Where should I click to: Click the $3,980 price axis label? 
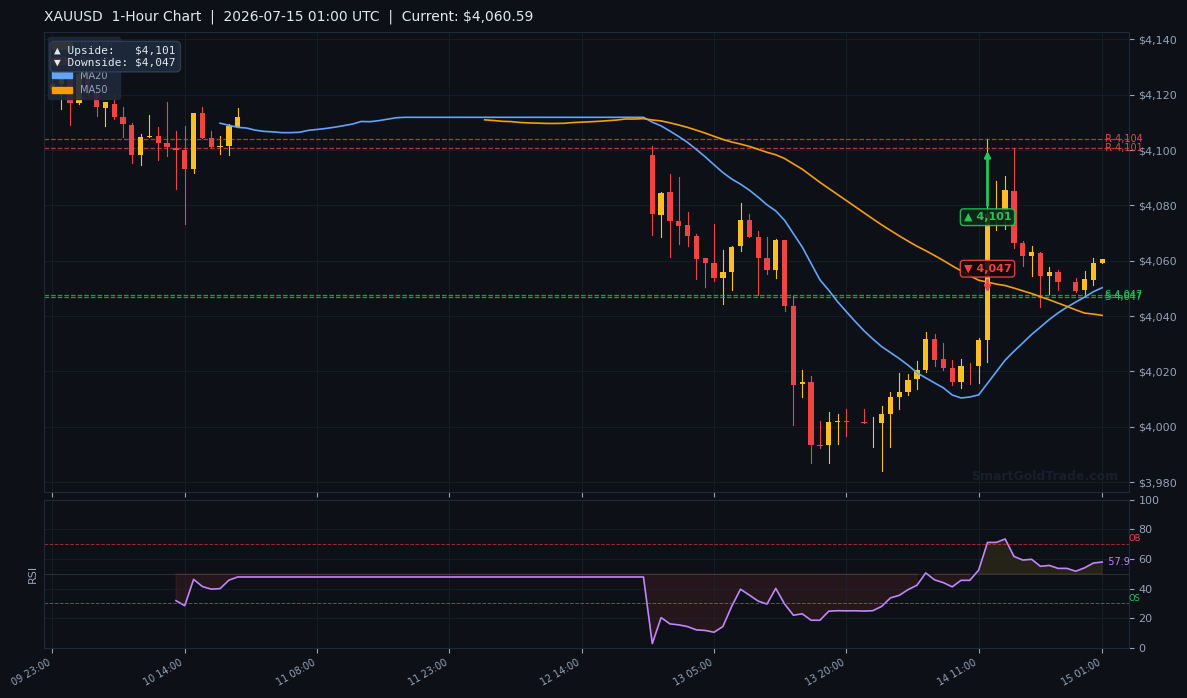tap(1157, 483)
